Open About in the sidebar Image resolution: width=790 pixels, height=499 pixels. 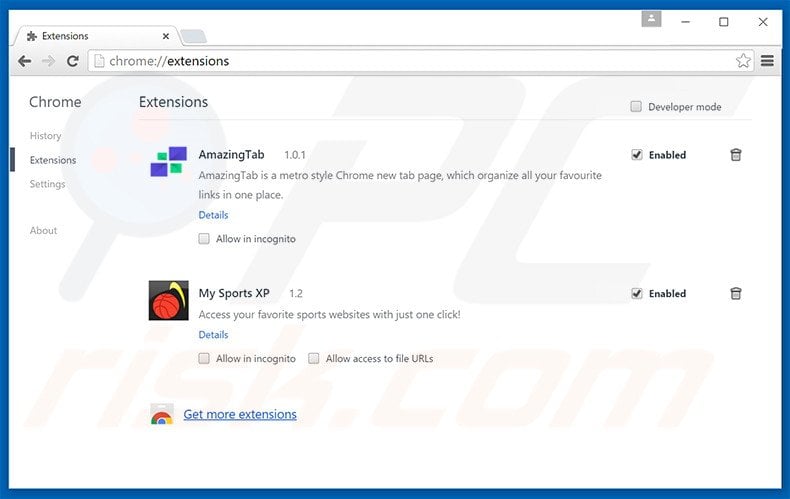[x=43, y=230]
